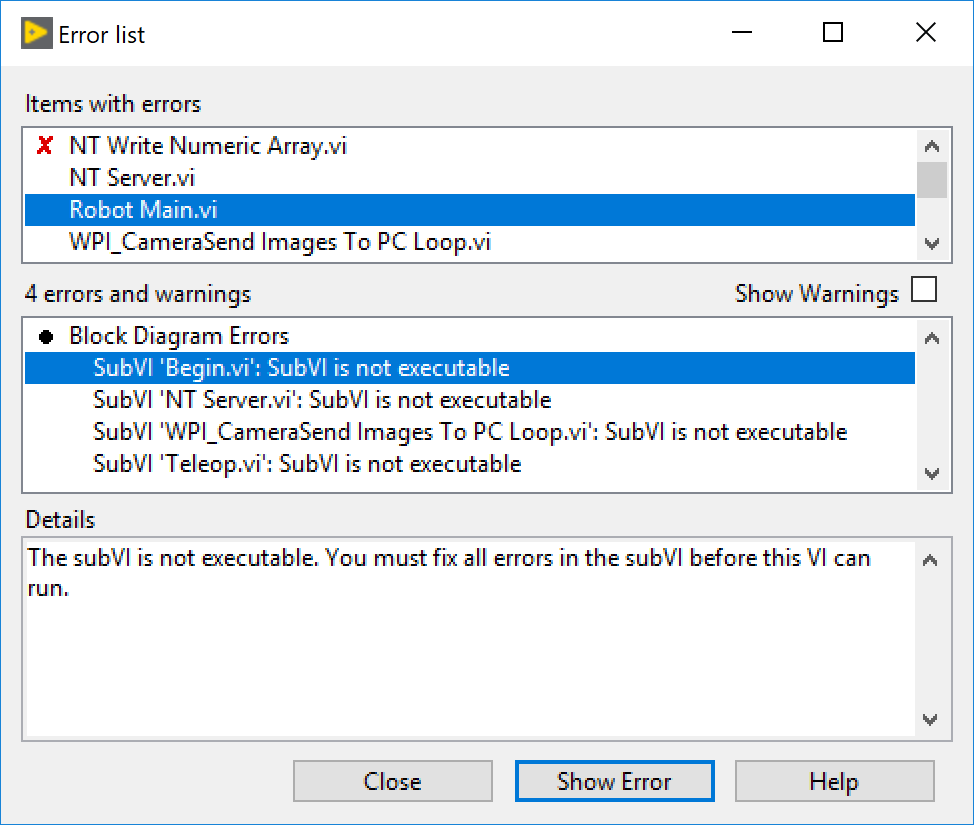The height and width of the screenshot is (825, 974).
Task: Click the LabVIEW icon in title bar
Action: coord(37,34)
